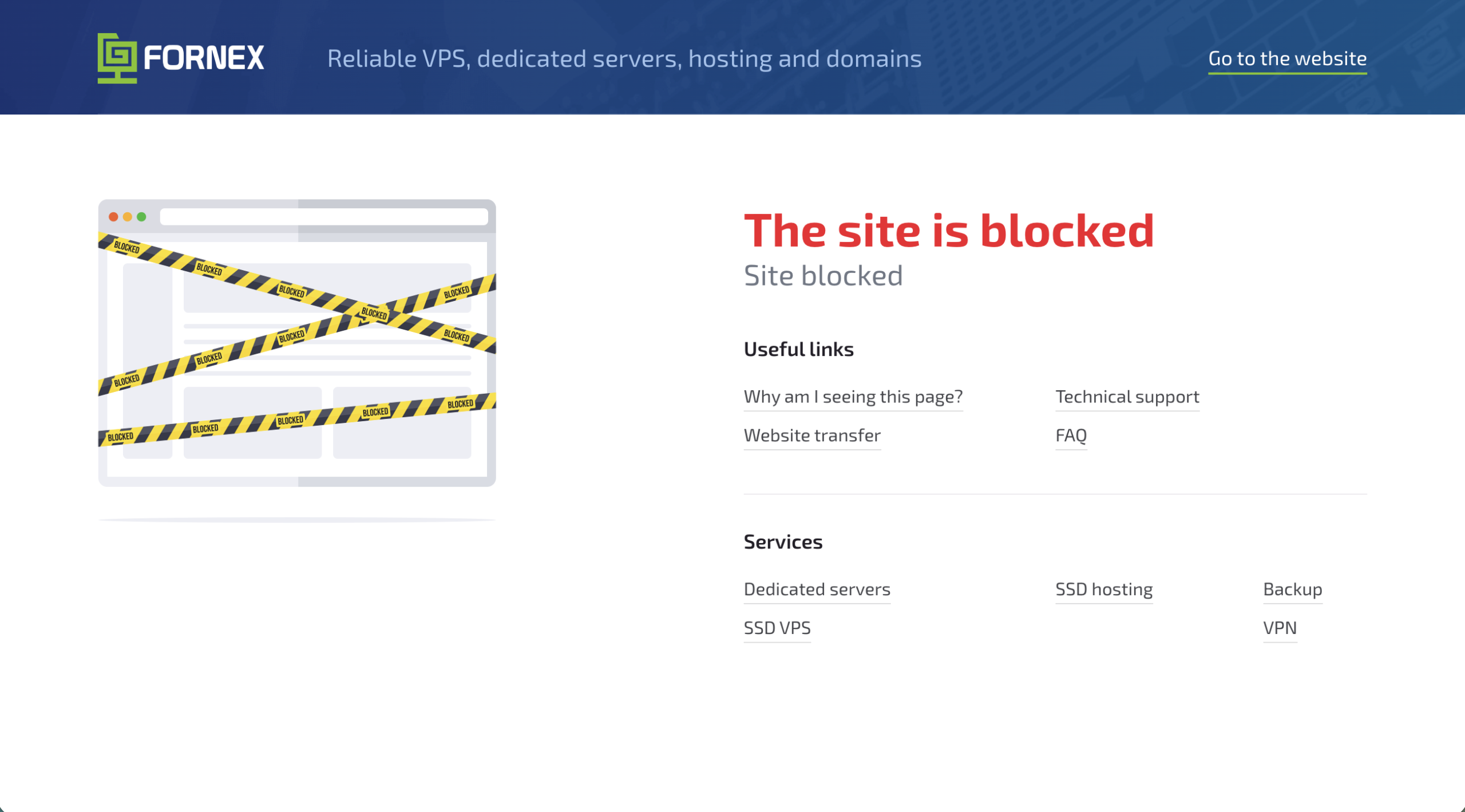
Task: Open the 'Go to the website' link
Action: pos(1287,58)
